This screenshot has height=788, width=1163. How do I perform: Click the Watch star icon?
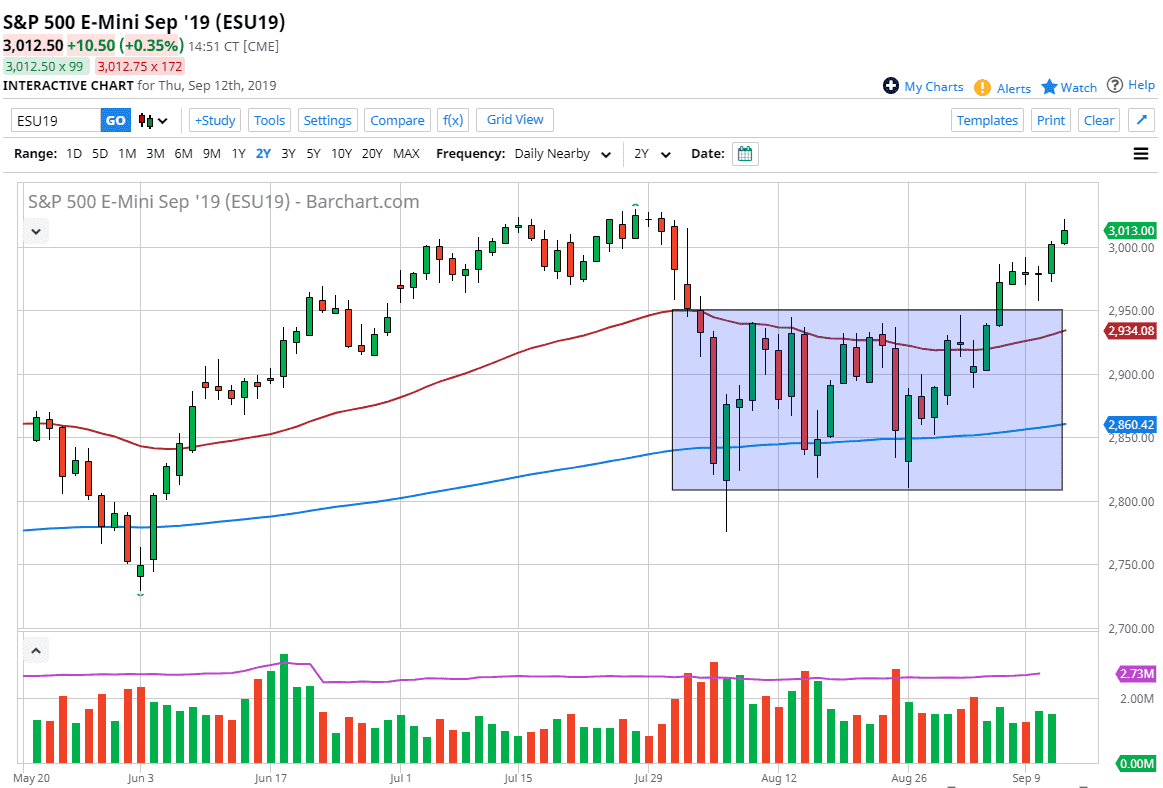pyautogui.click(x=1049, y=87)
